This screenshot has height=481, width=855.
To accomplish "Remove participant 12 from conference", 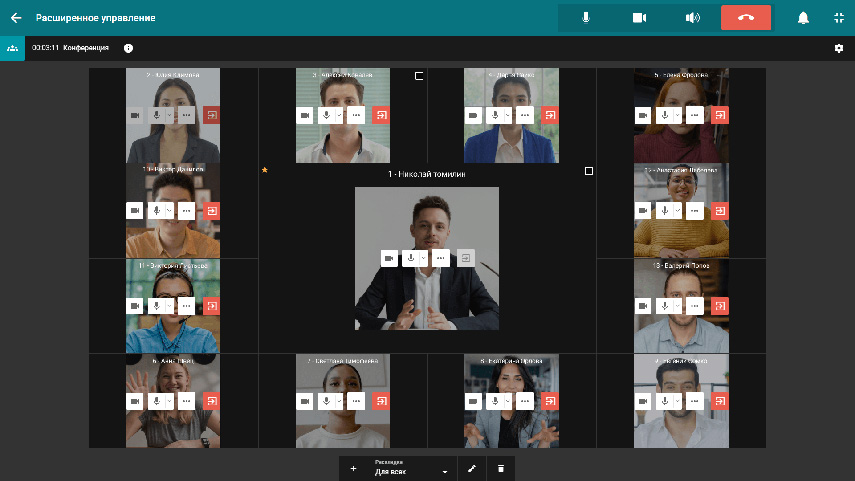I will click(720, 211).
